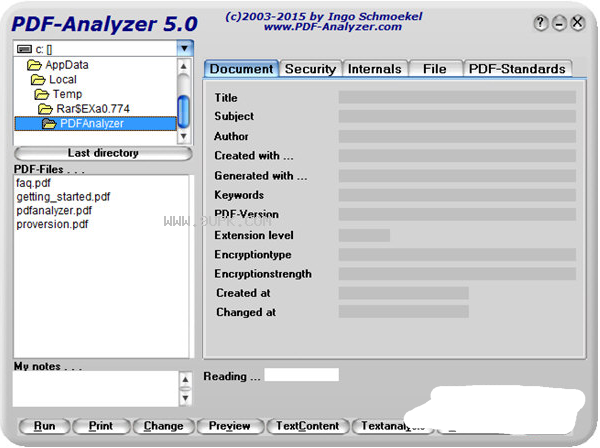Click the TextContent button

[308, 426]
